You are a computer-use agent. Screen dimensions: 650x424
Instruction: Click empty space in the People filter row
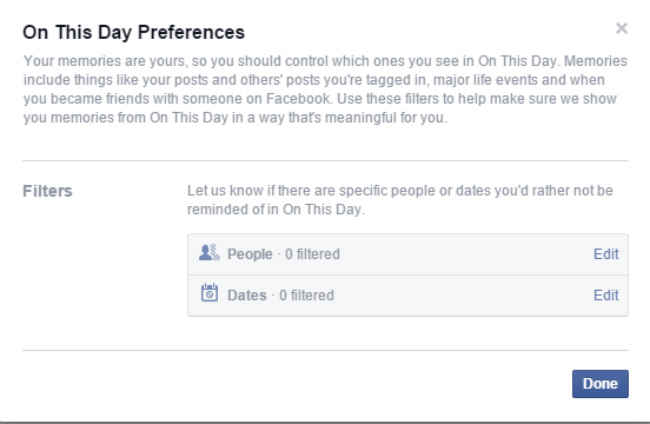pos(464,254)
